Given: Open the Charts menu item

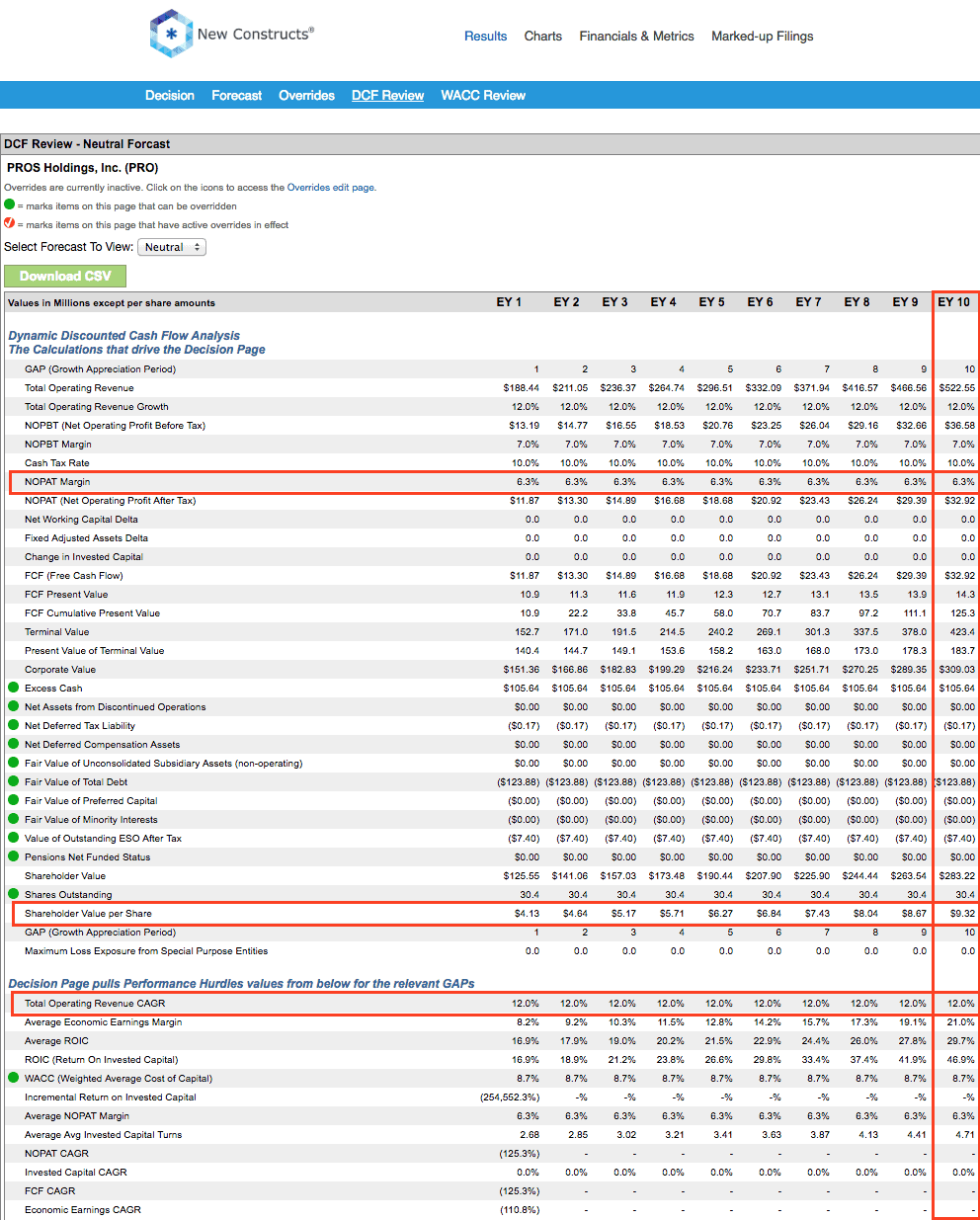Looking at the screenshot, I should pos(543,37).
